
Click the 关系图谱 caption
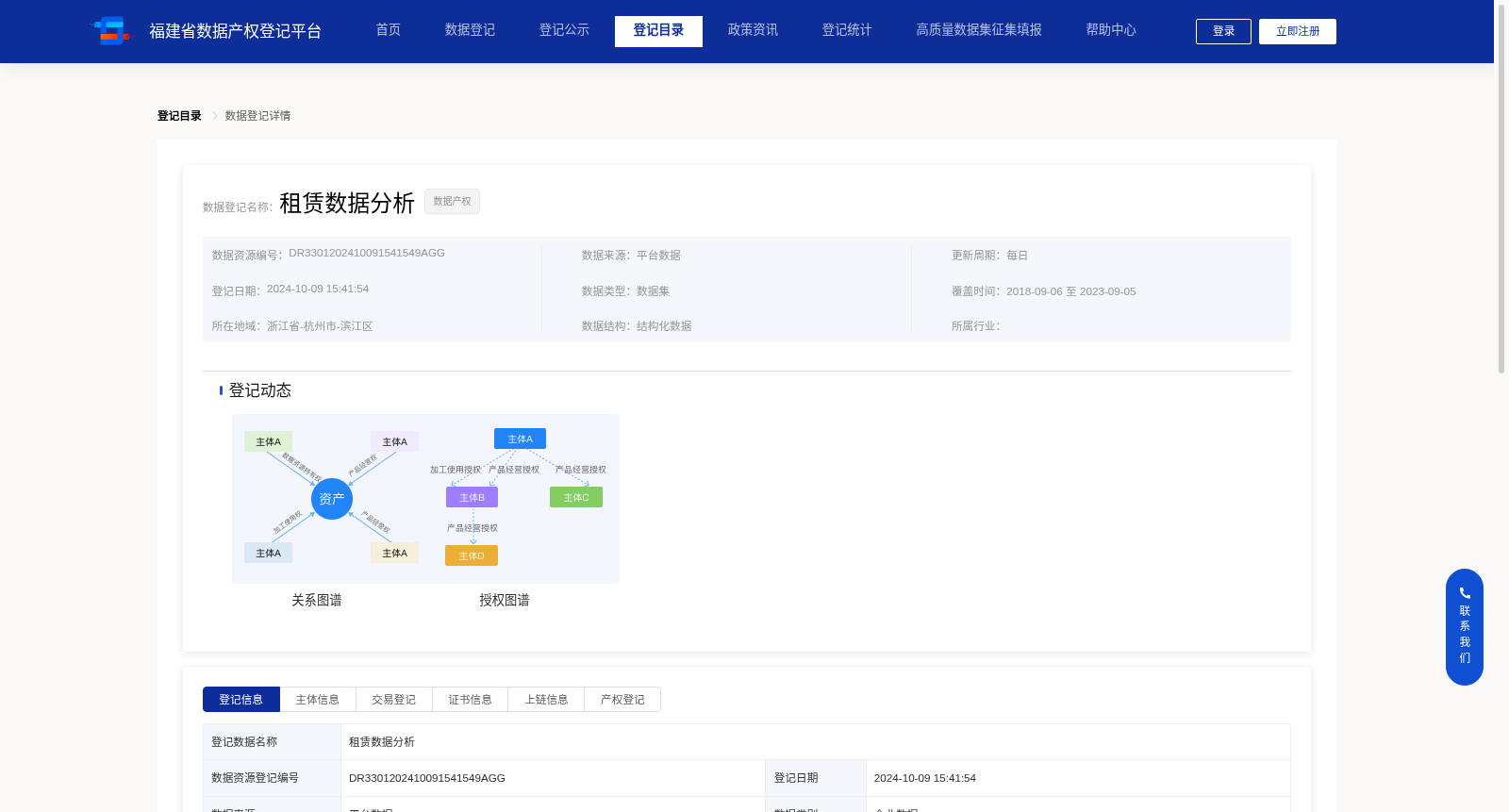point(317,600)
